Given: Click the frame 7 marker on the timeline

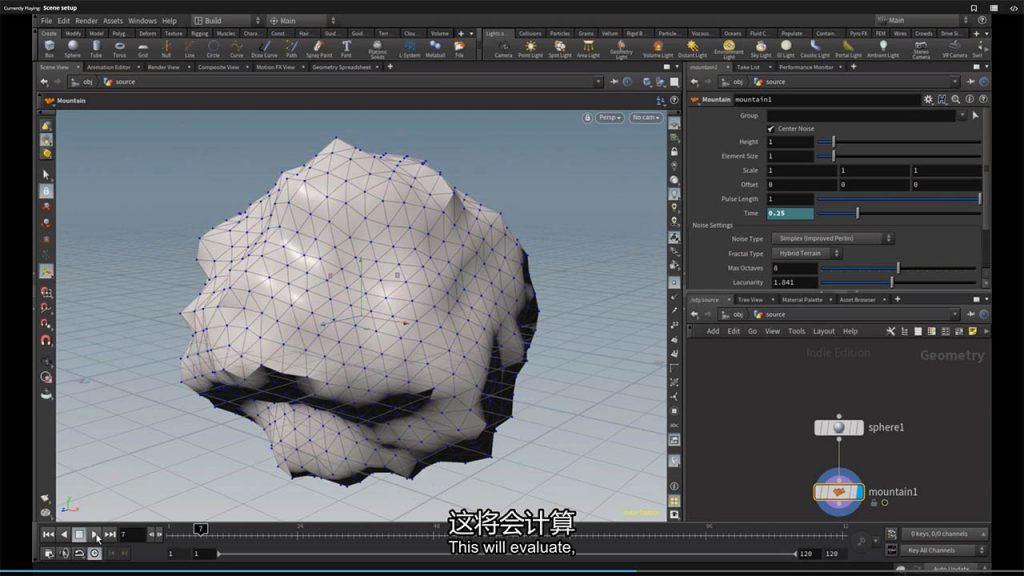Looking at the screenshot, I should pyautogui.click(x=200, y=529).
